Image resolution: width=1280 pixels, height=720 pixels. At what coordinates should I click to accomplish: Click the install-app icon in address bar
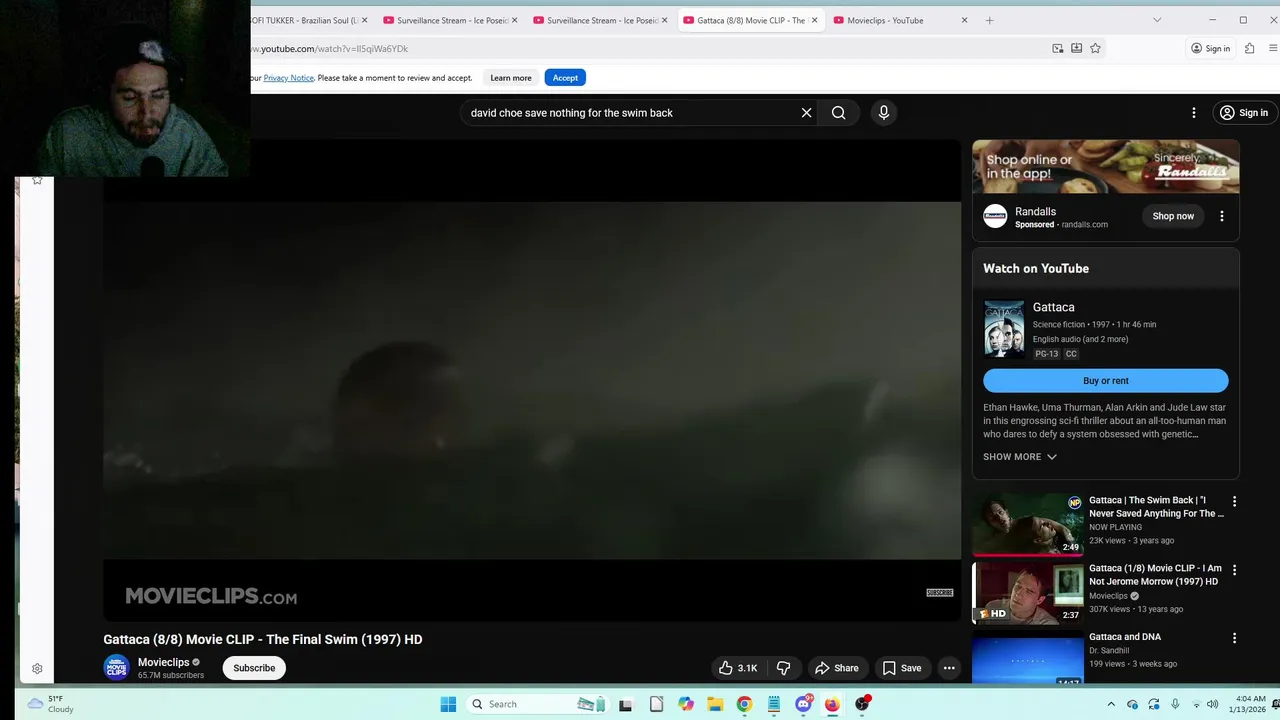pos(1076,48)
